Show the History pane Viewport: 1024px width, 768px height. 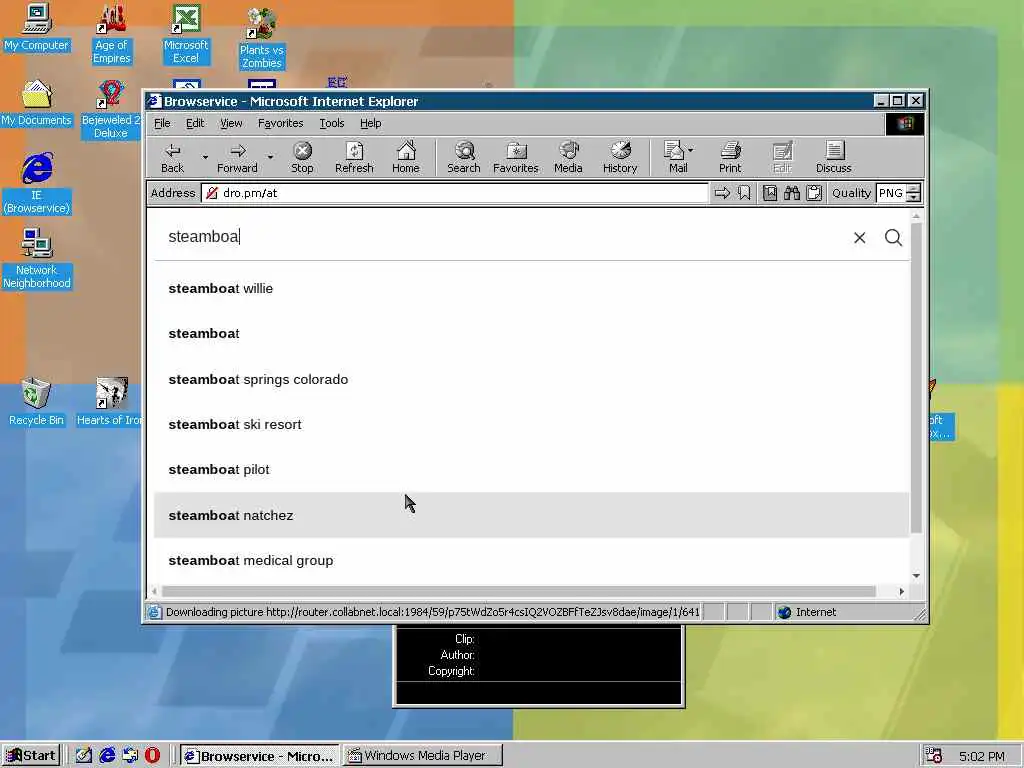[x=620, y=157]
